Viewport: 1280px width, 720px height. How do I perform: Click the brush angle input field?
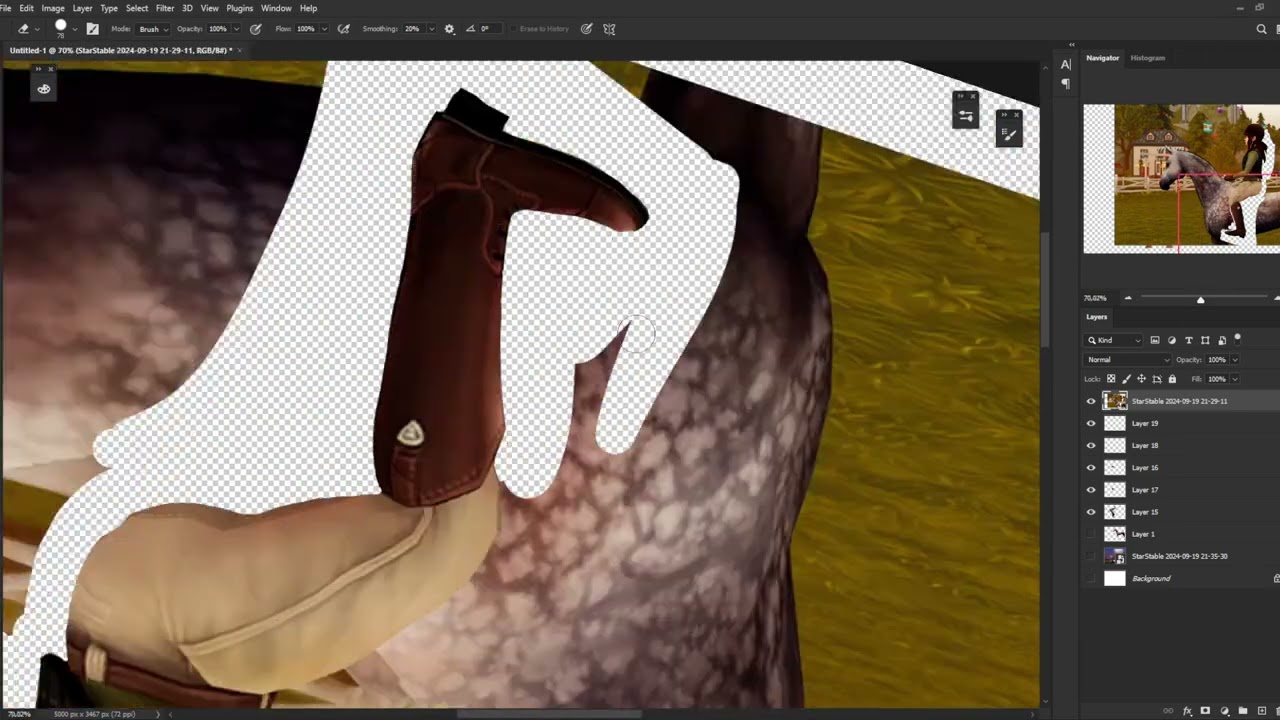coord(492,29)
